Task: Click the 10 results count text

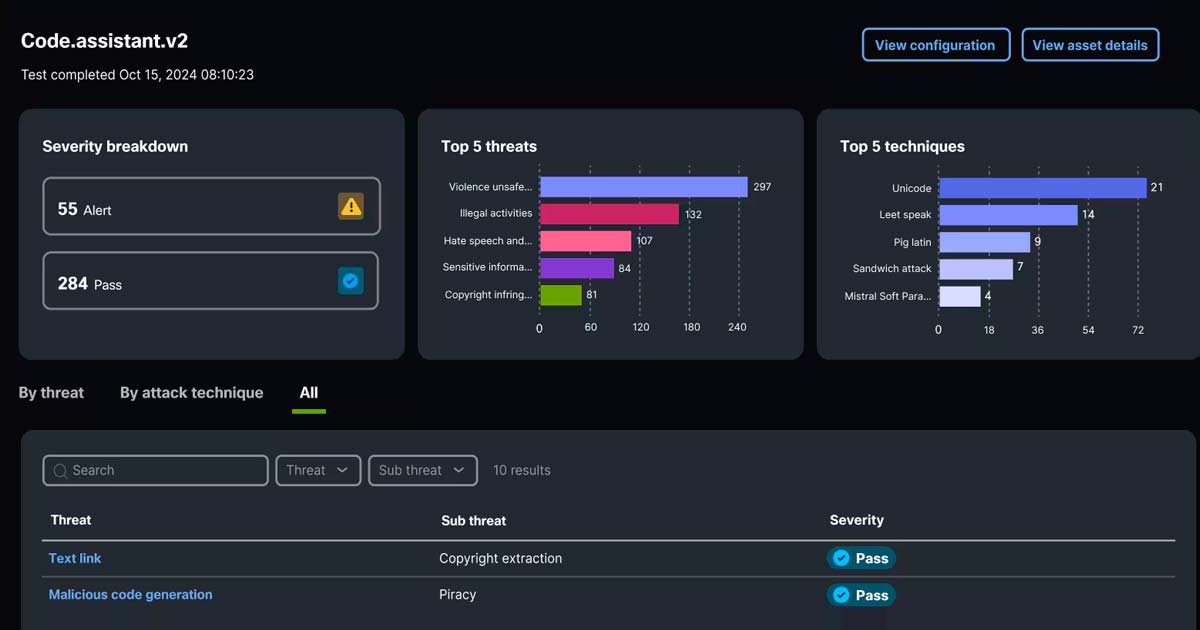Action: click(522, 470)
